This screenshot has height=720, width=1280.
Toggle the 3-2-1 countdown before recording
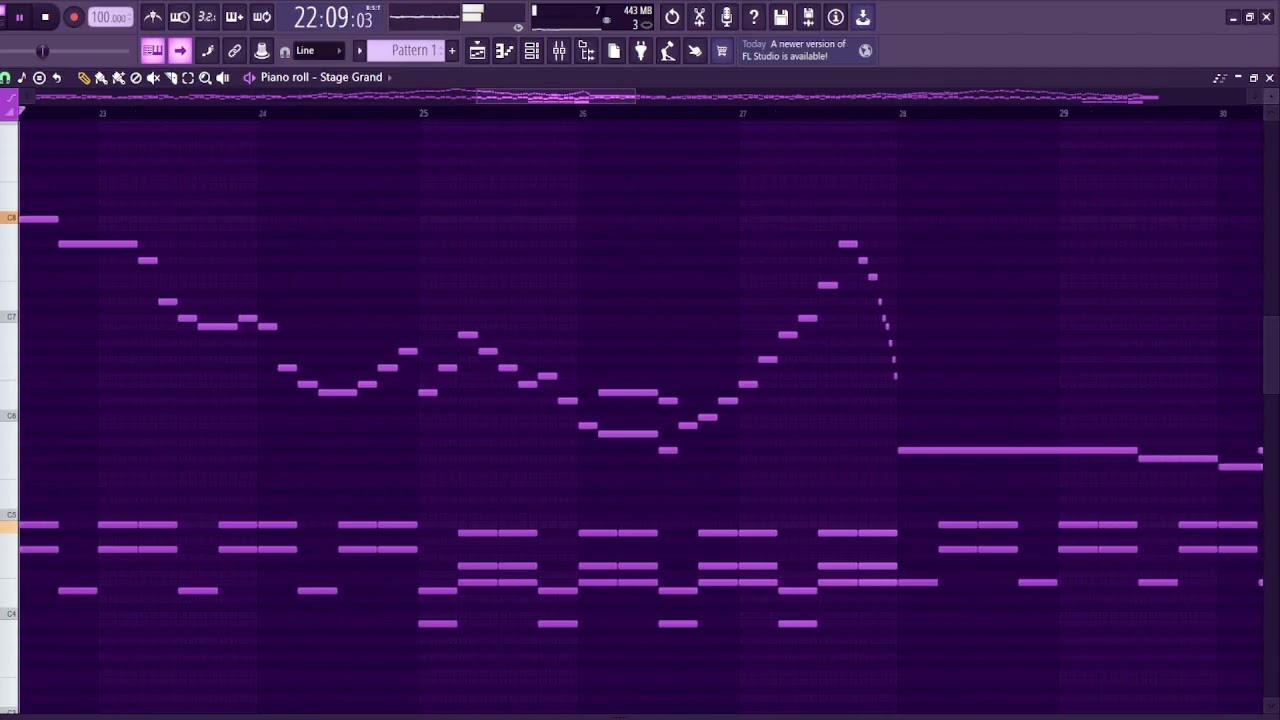(207, 17)
